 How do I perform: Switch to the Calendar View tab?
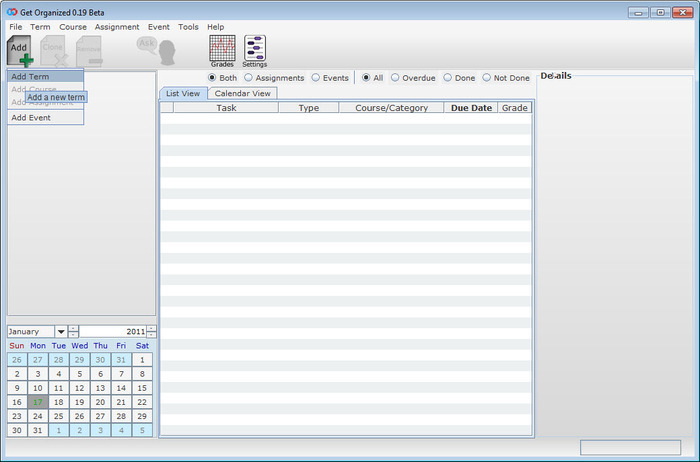pos(242,93)
